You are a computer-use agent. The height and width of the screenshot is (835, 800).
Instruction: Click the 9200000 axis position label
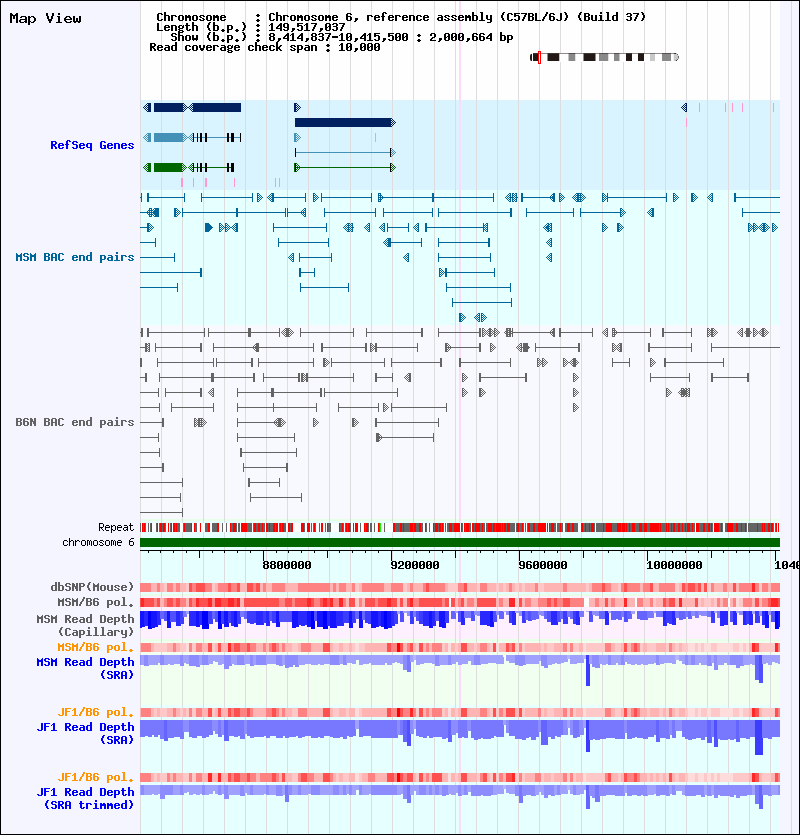415,565
